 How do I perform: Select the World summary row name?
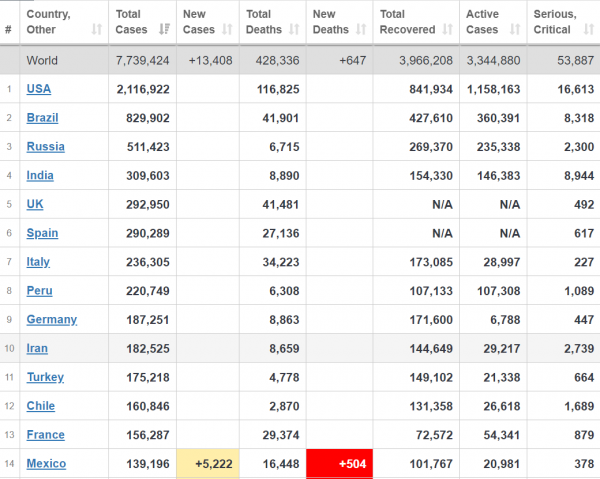click(42, 60)
